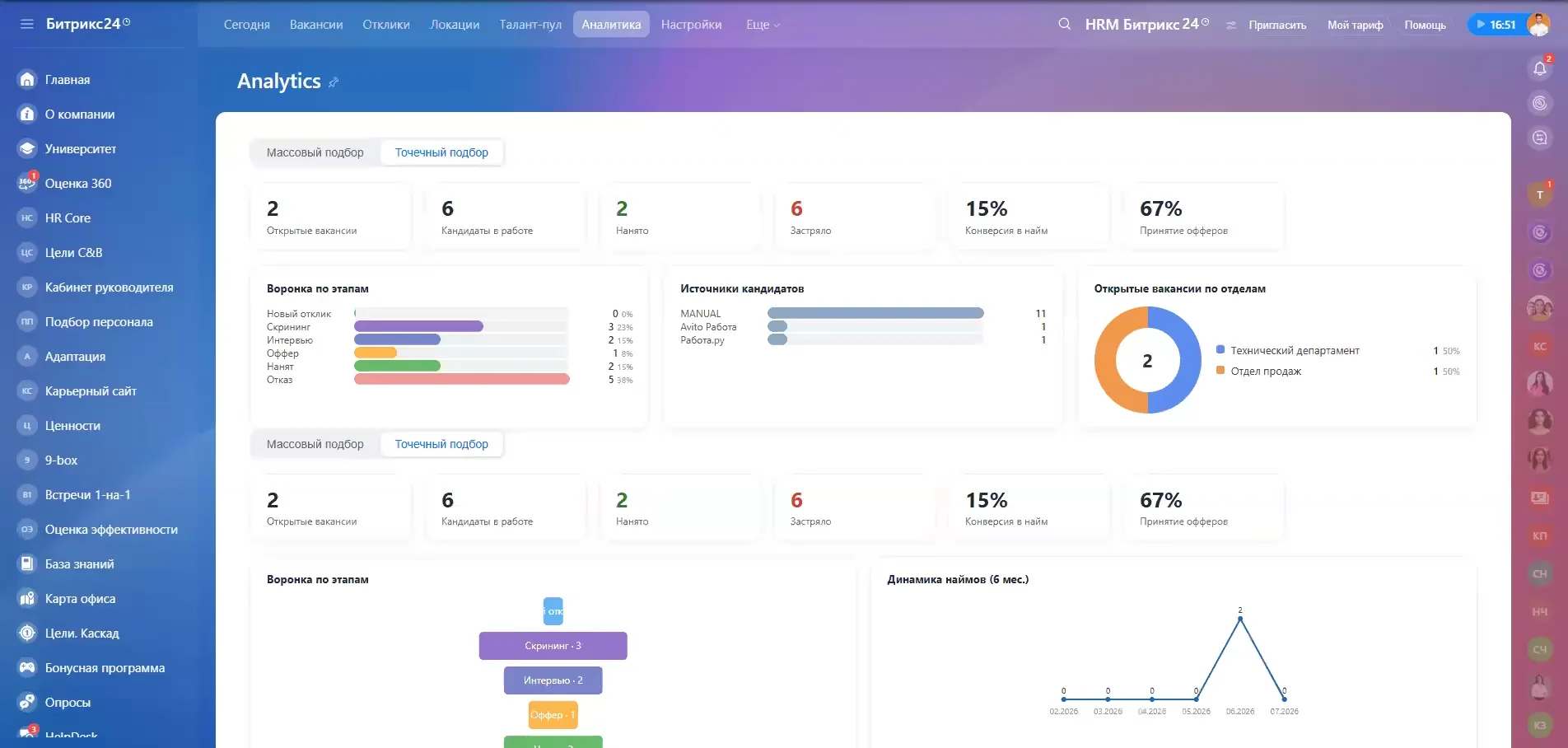The image size is (1568, 748).
Task: Click red Отказ bar in funnel chart
Action: [x=462, y=379]
